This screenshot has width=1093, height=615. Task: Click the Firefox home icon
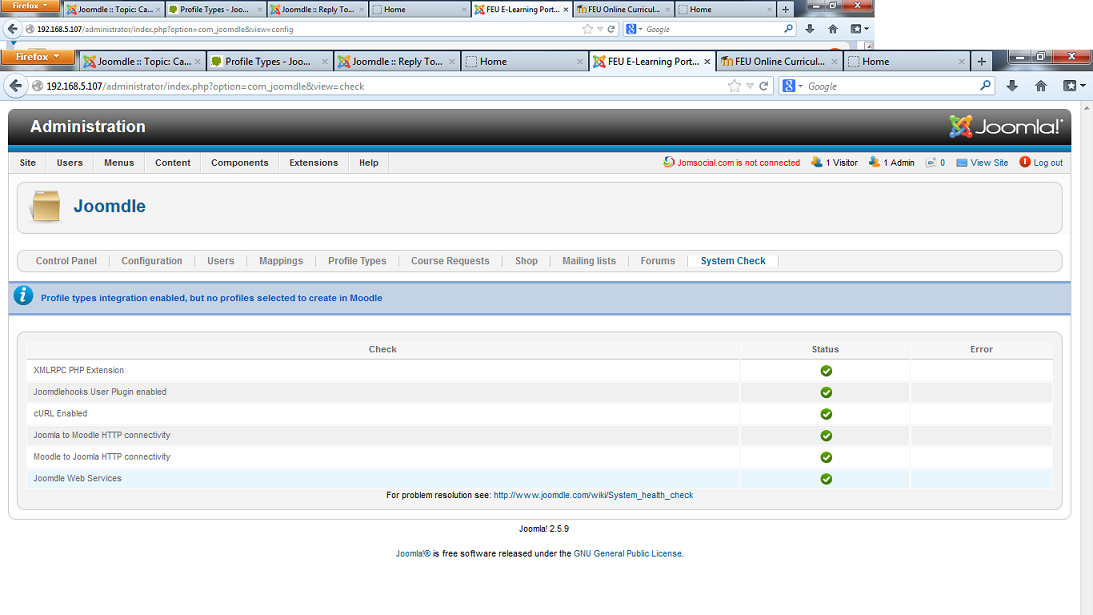pos(1040,86)
